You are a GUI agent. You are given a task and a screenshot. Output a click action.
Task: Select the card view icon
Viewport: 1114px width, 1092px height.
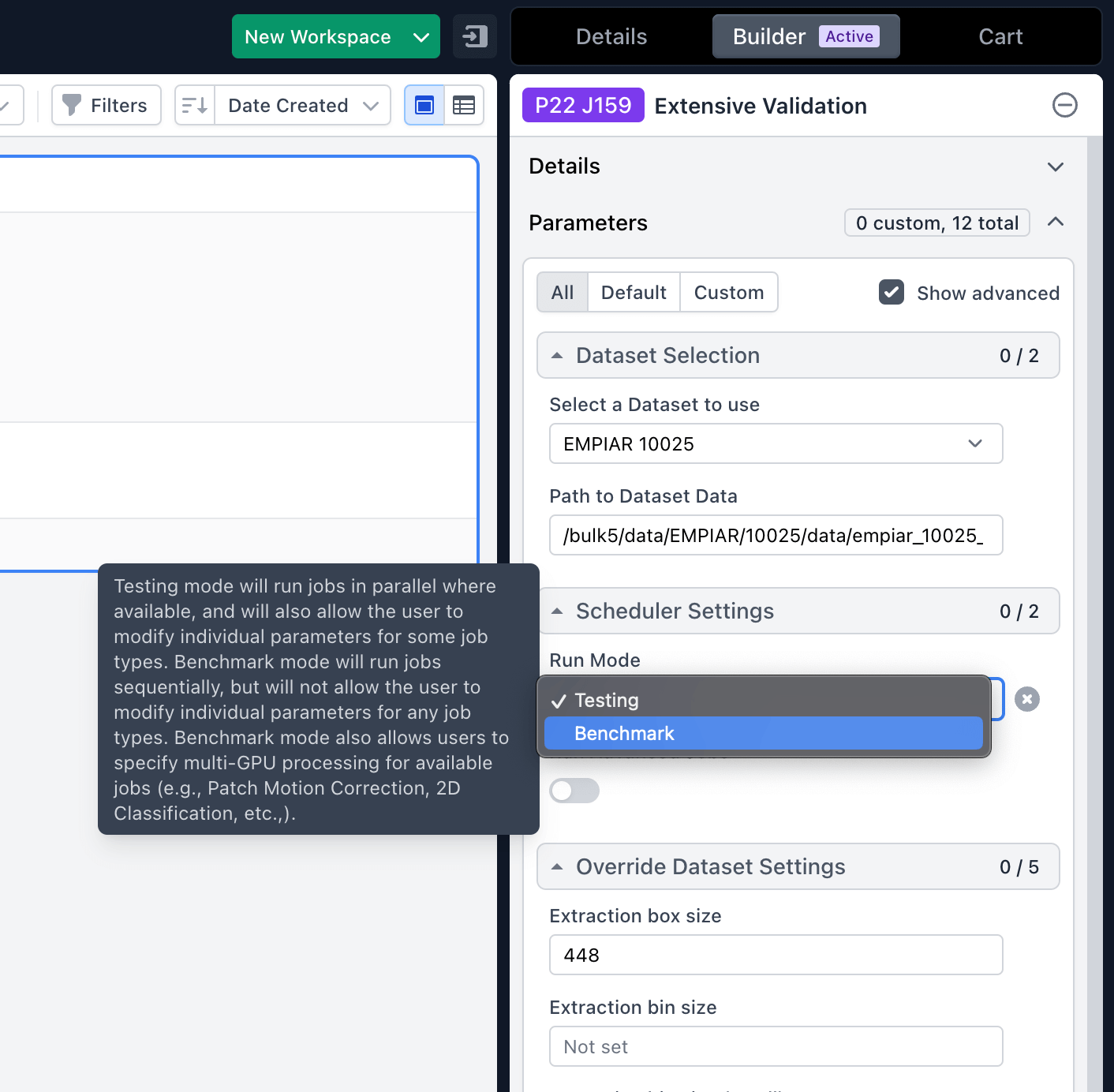tap(424, 105)
